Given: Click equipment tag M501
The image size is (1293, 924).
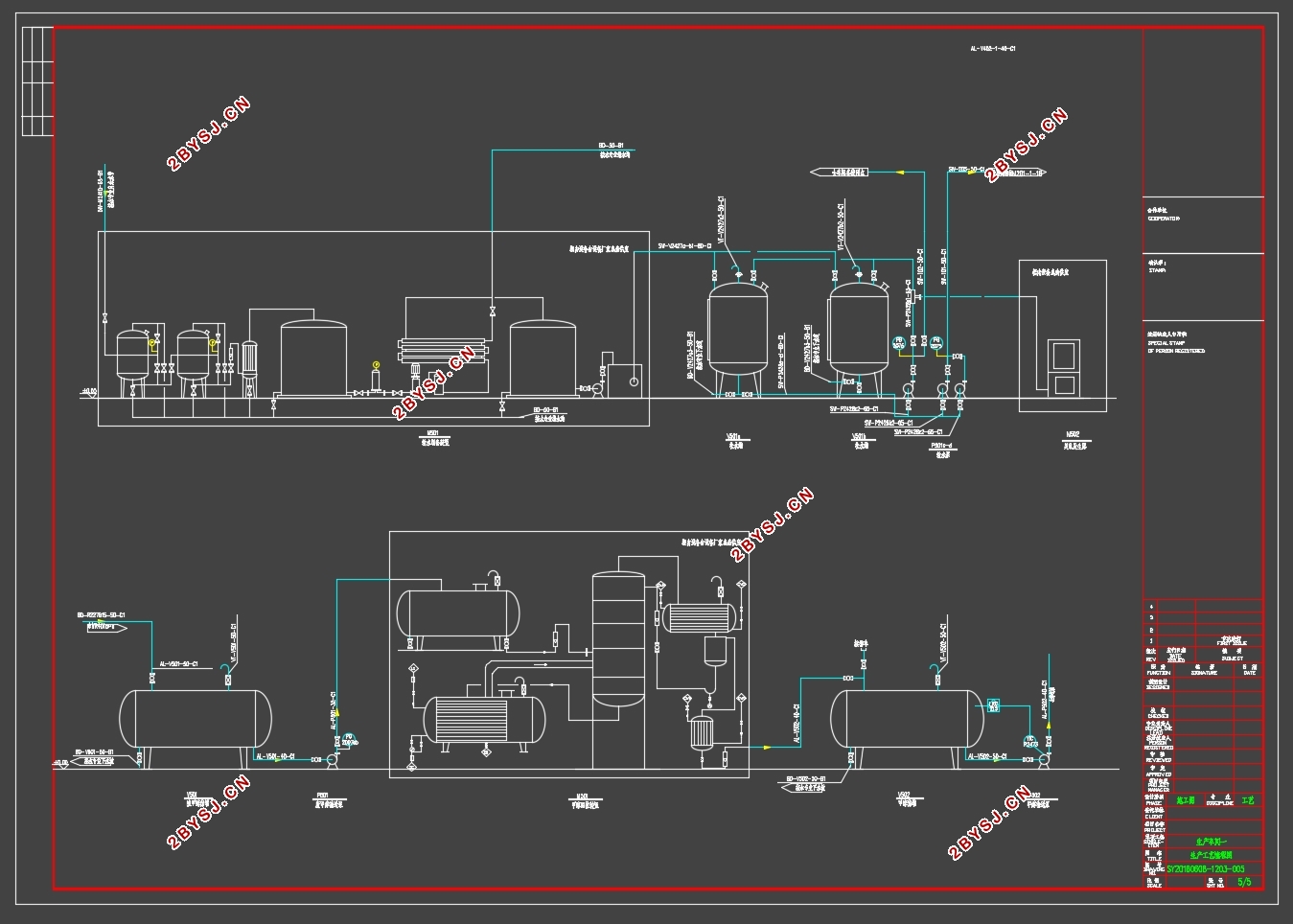Looking at the screenshot, I should [x=432, y=434].
